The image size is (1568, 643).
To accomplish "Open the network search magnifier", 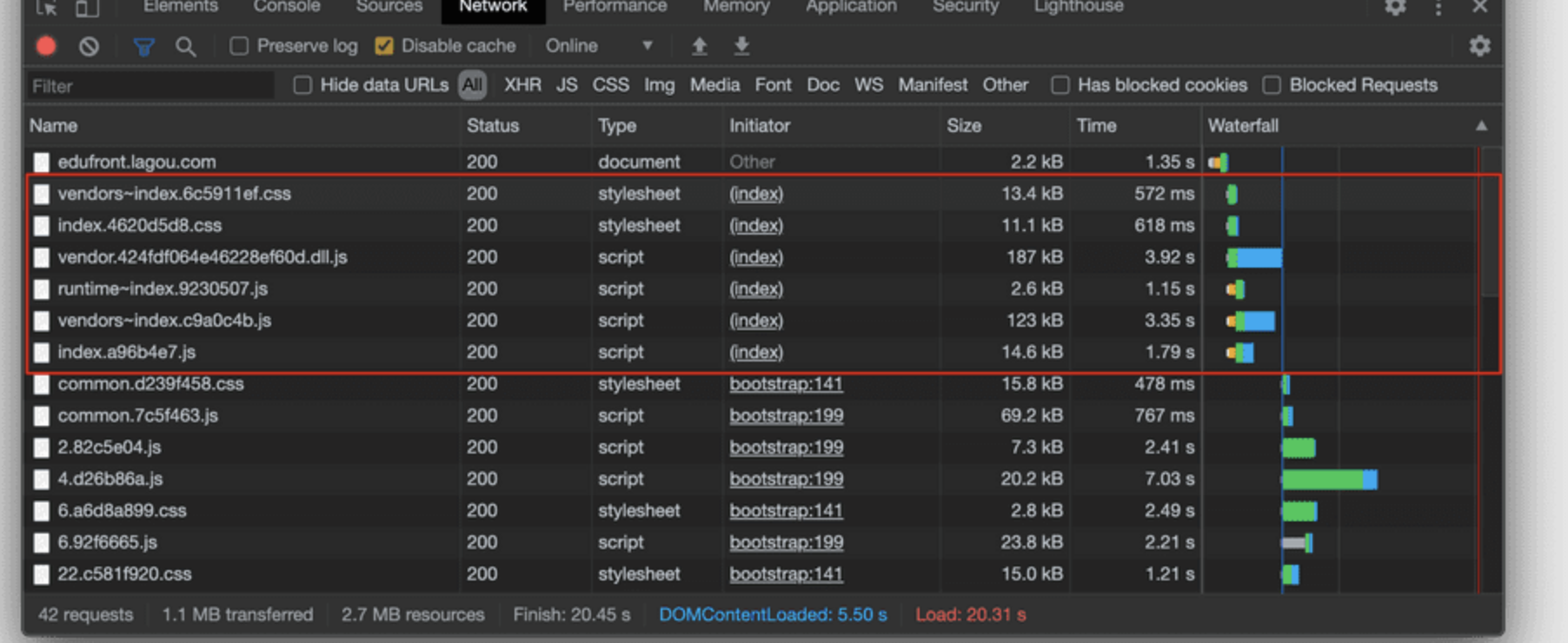I will [x=185, y=46].
